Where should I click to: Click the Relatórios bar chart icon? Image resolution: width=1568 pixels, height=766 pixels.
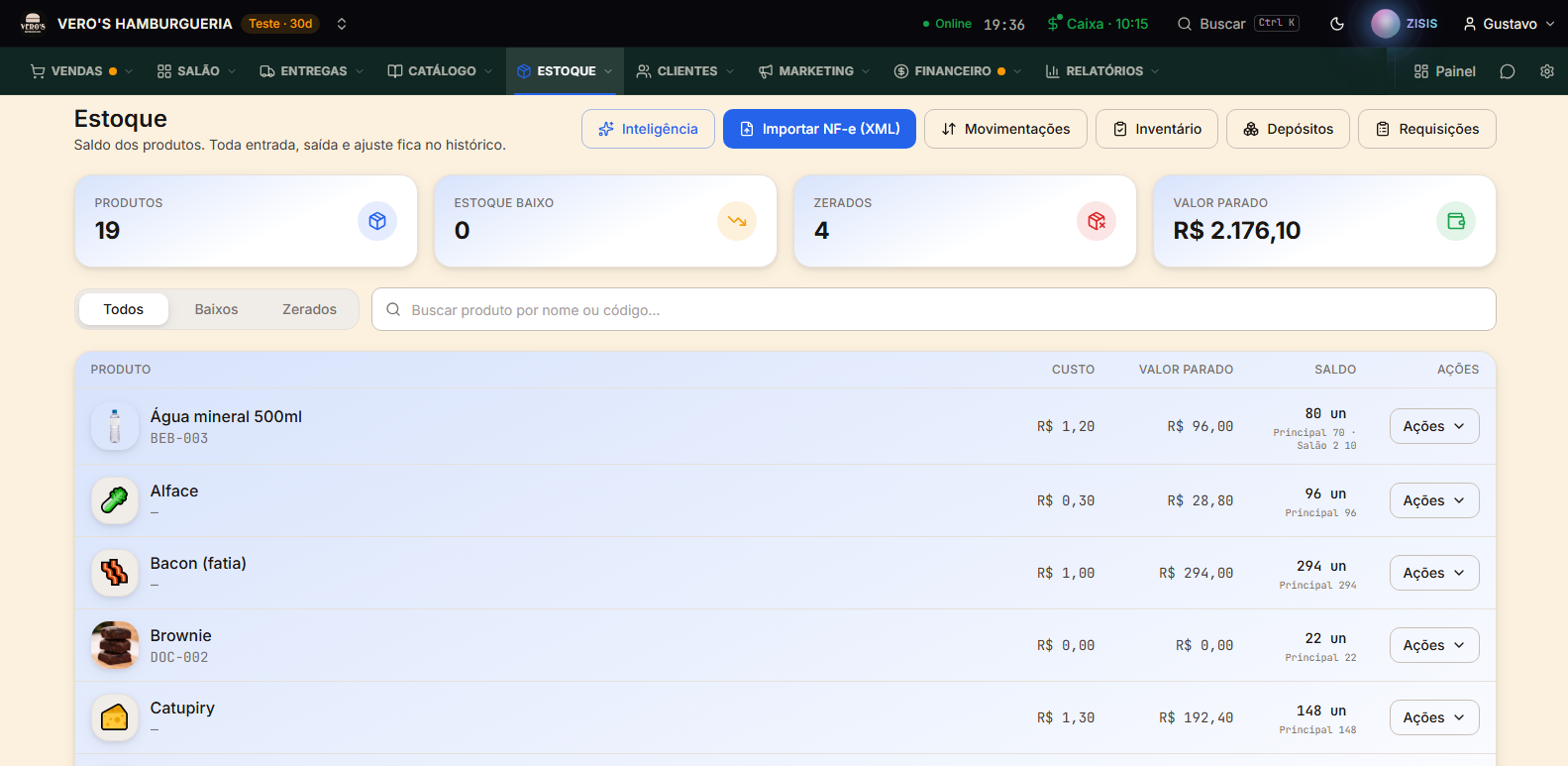[x=1053, y=71]
